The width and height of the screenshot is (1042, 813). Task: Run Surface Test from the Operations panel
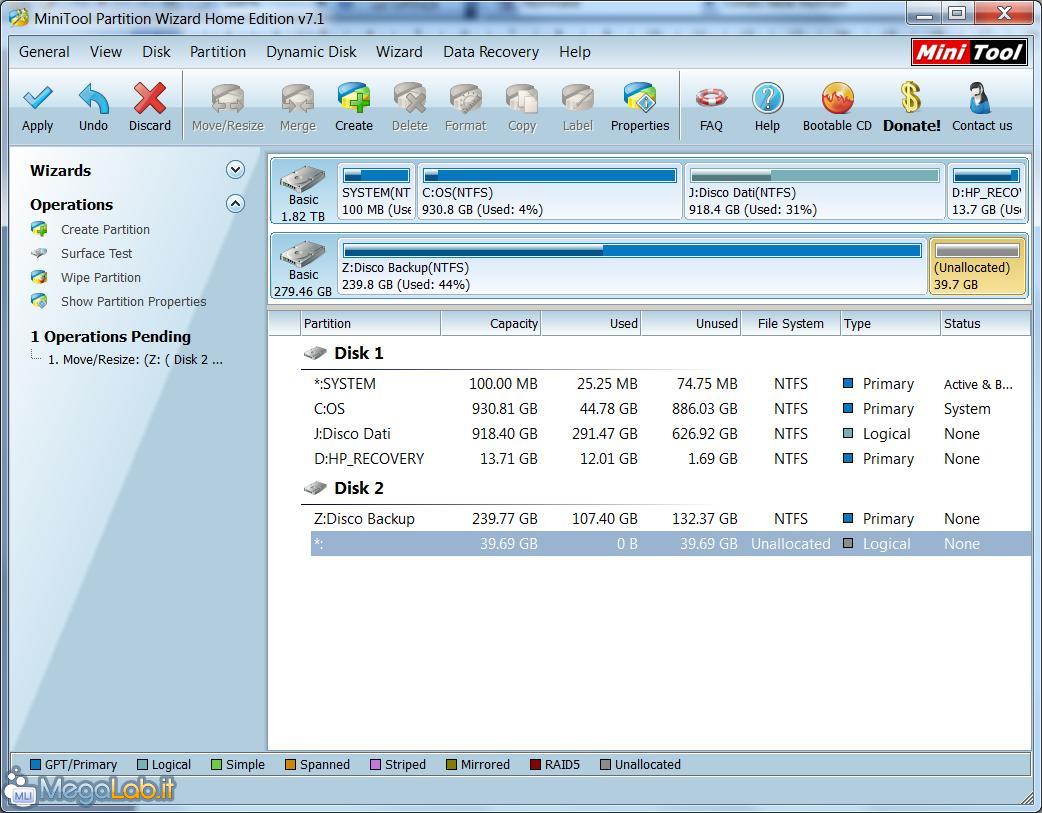(x=96, y=253)
